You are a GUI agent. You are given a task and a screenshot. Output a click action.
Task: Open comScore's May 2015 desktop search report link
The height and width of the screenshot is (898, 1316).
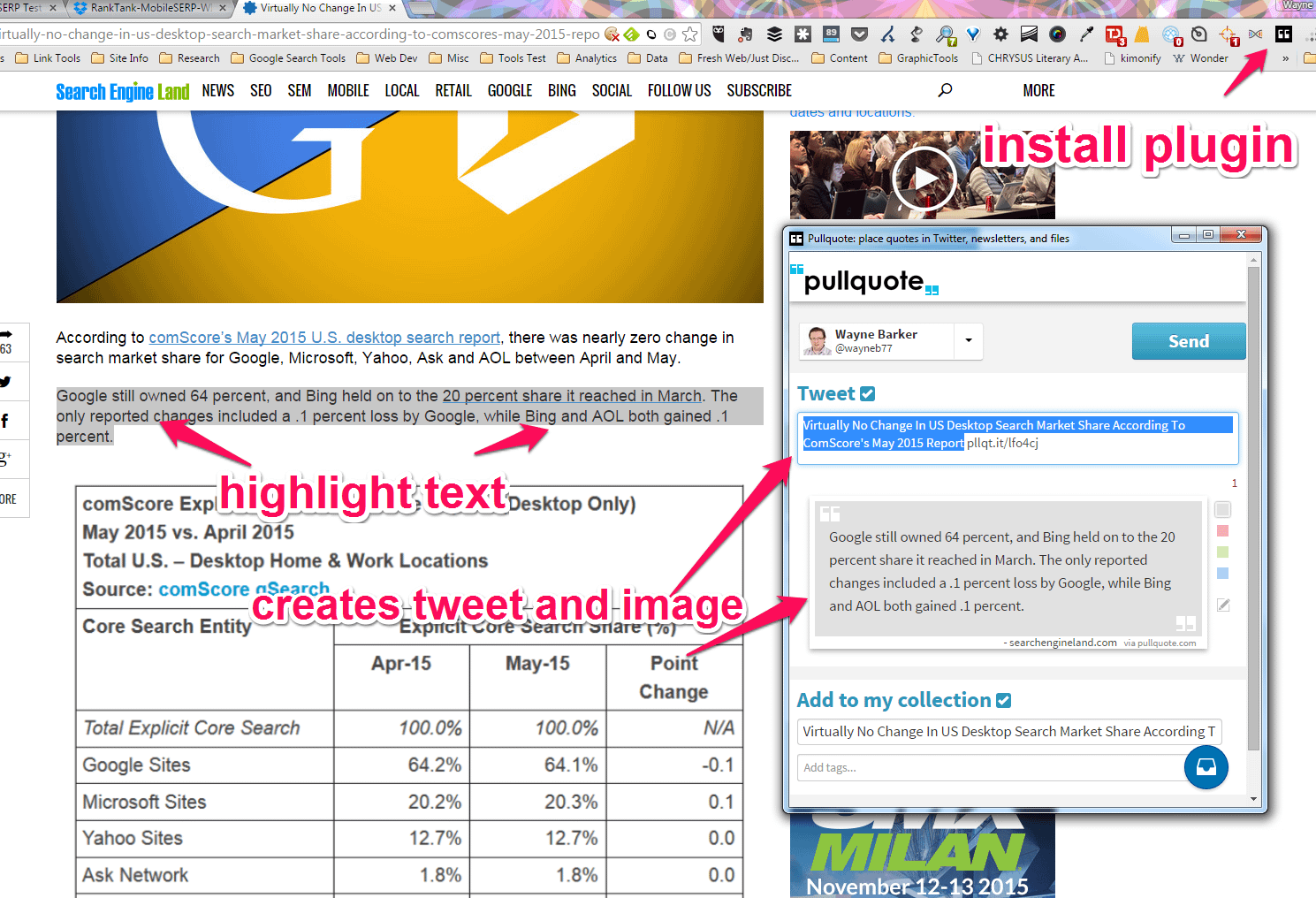pyautogui.click(x=324, y=338)
